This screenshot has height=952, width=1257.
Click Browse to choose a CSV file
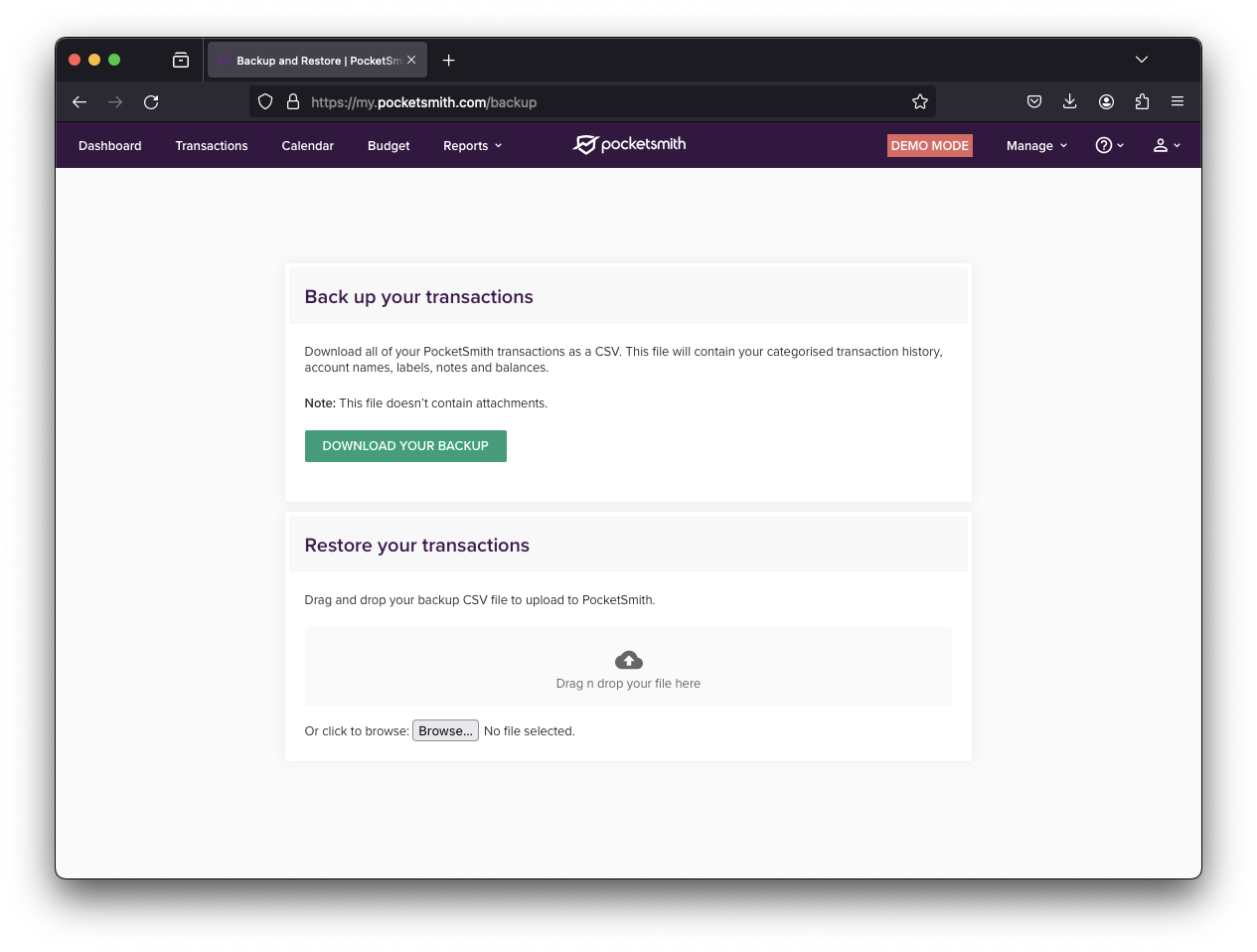coord(445,730)
